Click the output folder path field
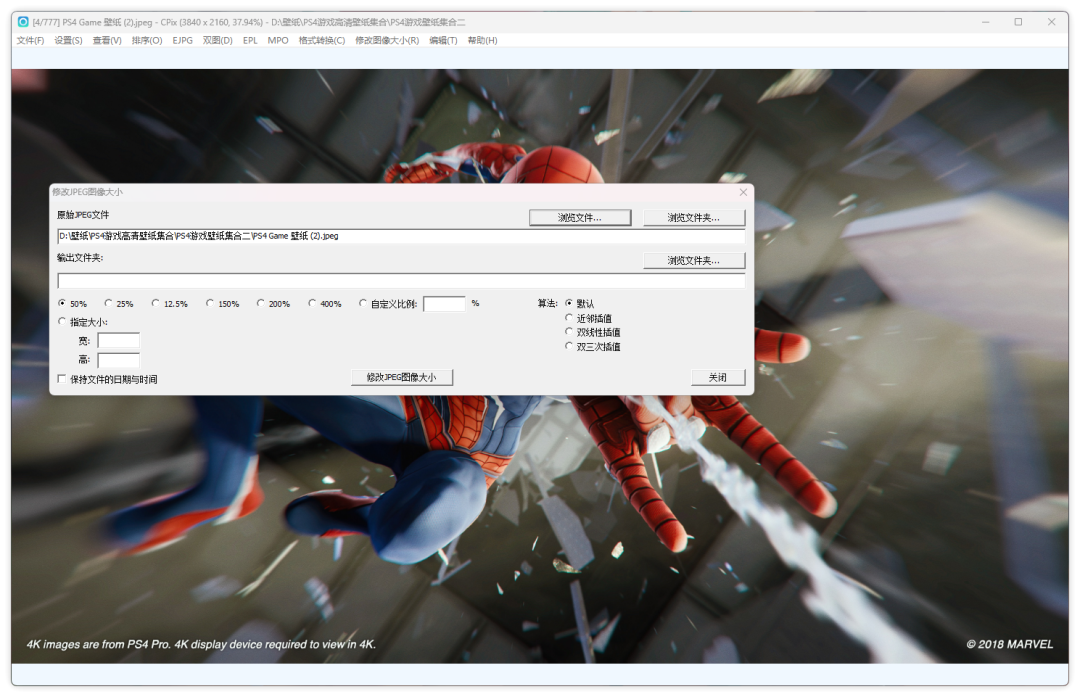Image resolution: width=1080 pixels, height=697 pixels. pyautogui.click(x=400, y=281)
